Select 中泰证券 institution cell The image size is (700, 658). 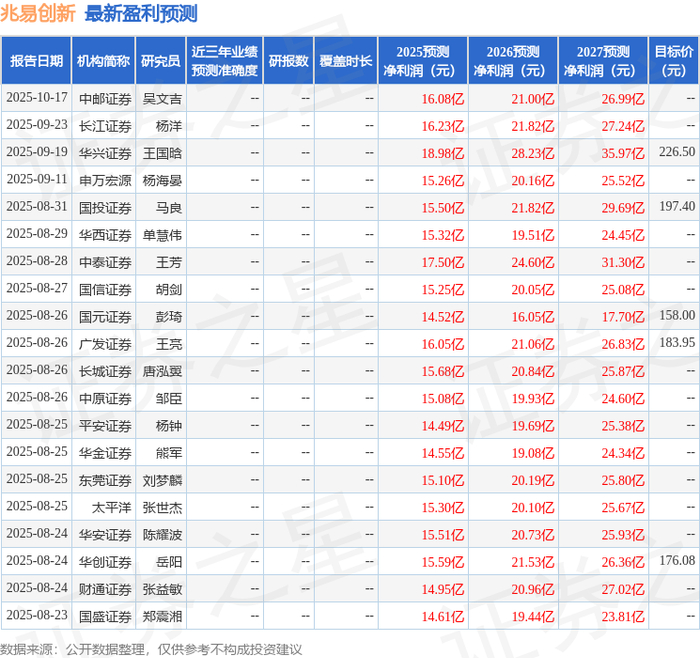(105, 262)
